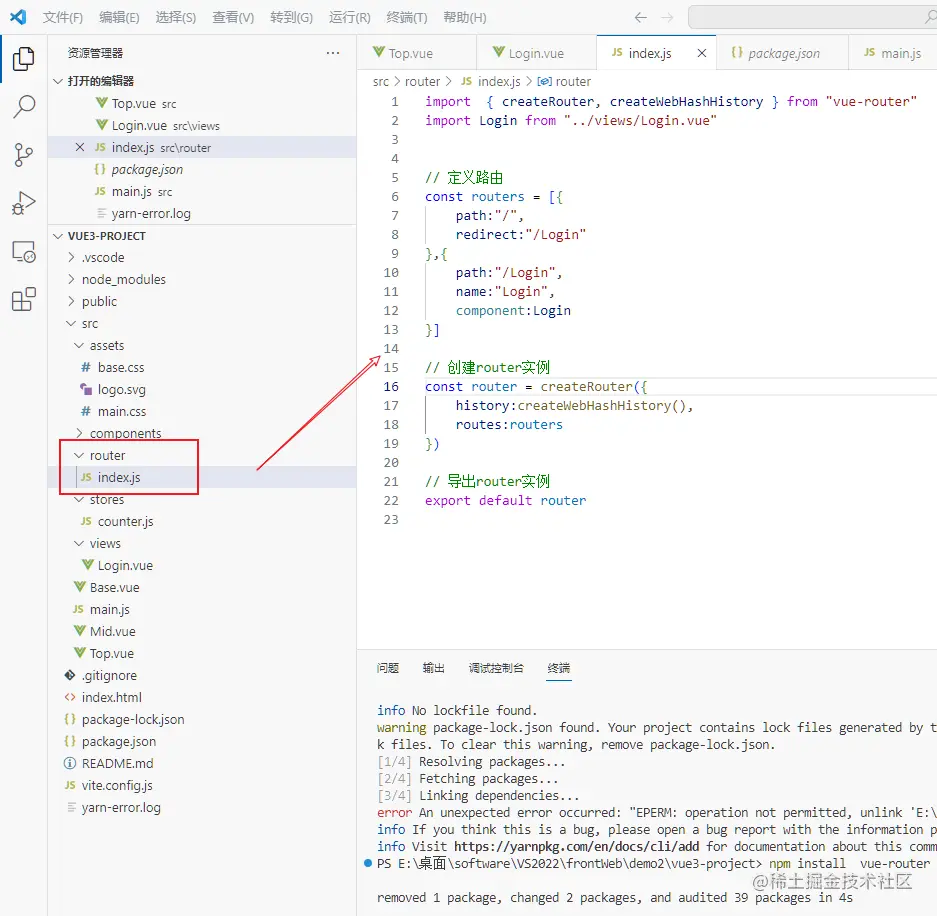Screen dimensions: 937x916
Task: Click the navigate forward arrow
Action: (x=667, y=17)
